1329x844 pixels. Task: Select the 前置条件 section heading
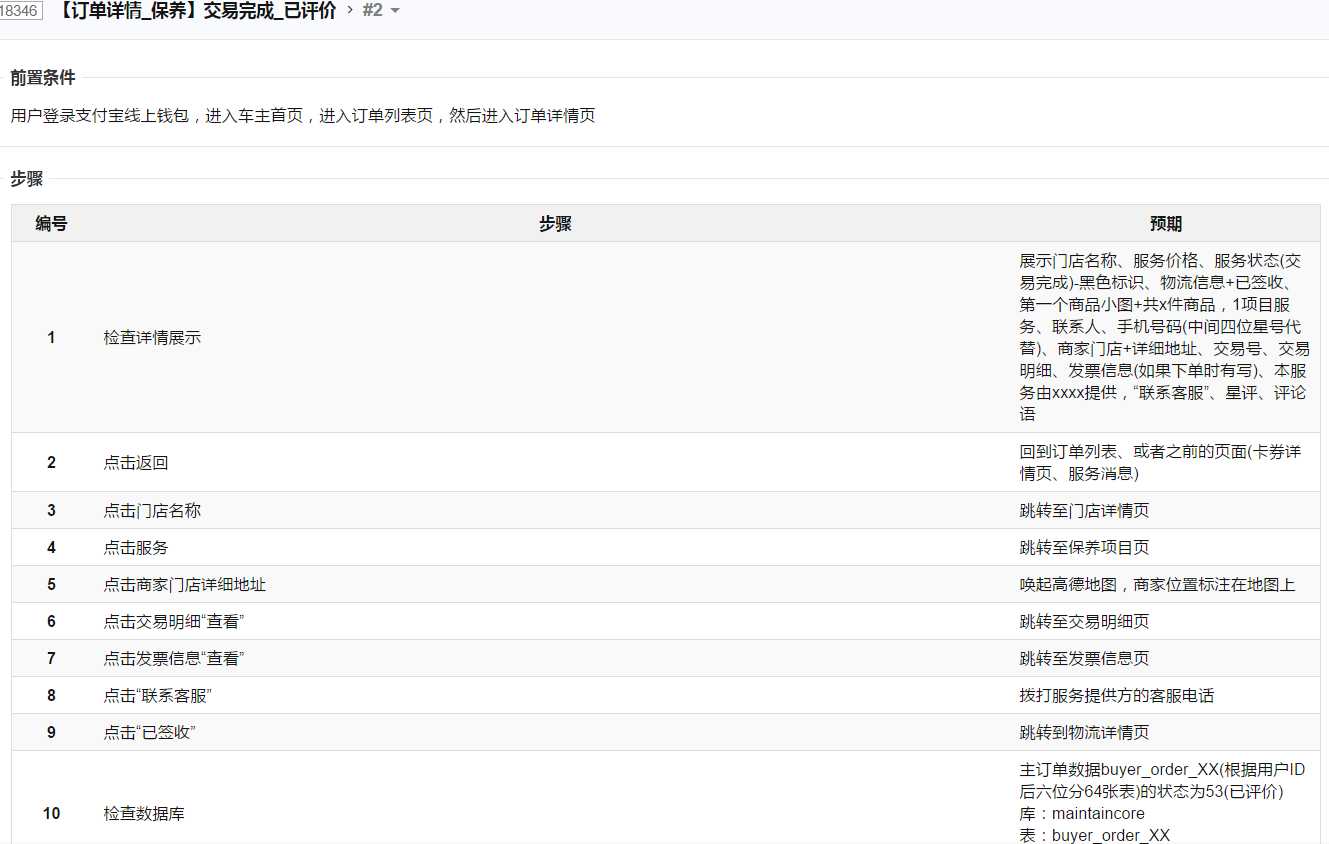click(43, 78)
